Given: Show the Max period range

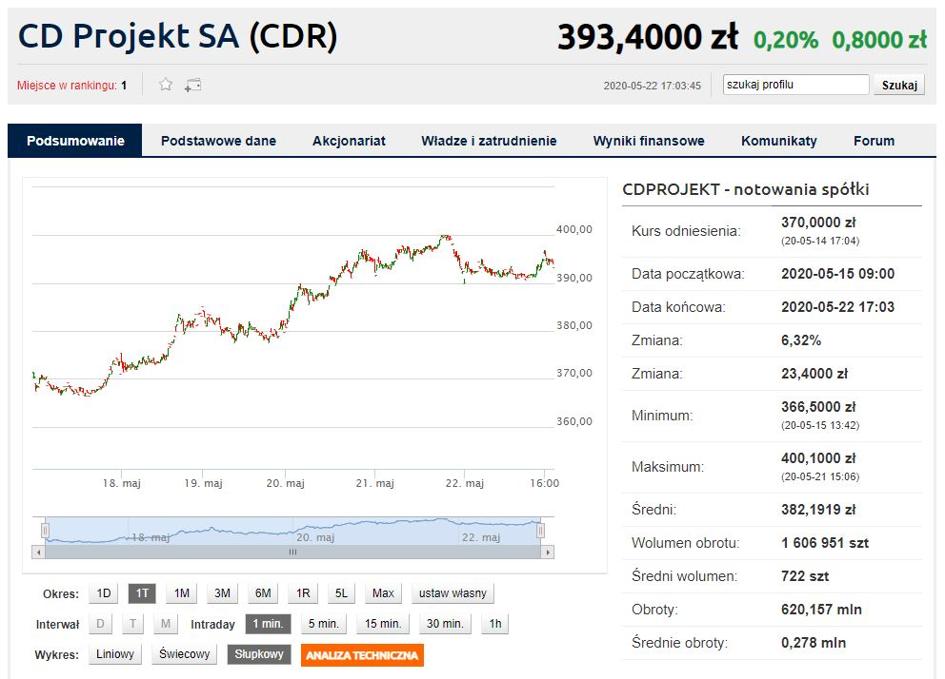Looking at the screenshot, I should (x=383, y=593).
